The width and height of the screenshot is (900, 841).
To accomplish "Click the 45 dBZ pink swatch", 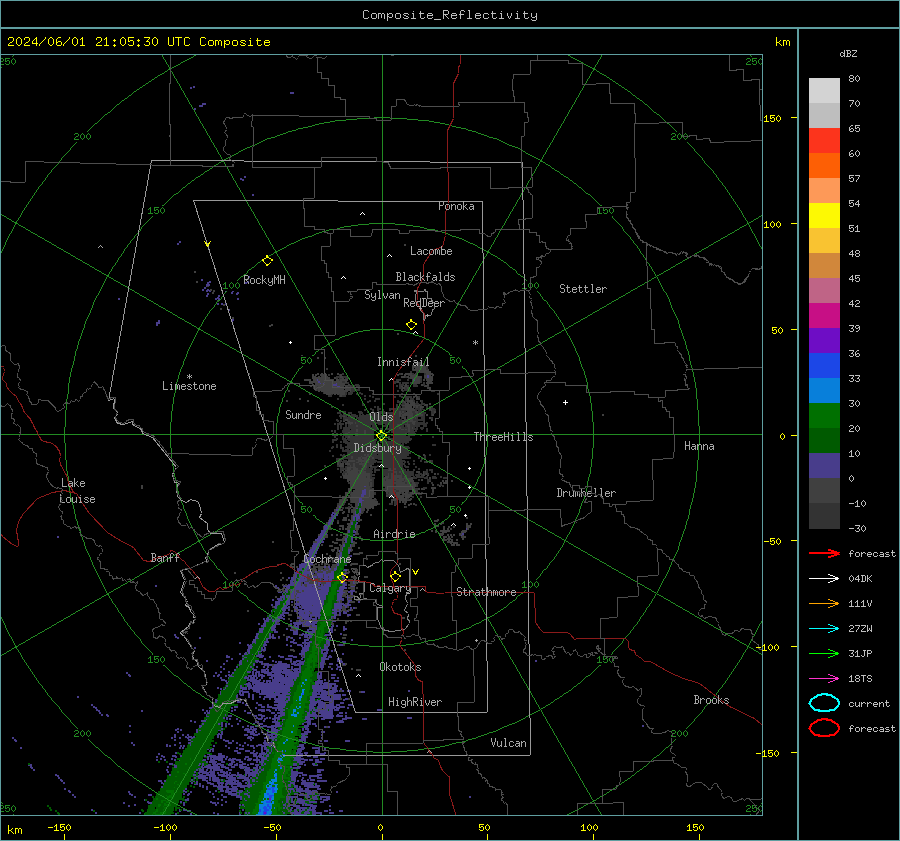I will (824, 291).
